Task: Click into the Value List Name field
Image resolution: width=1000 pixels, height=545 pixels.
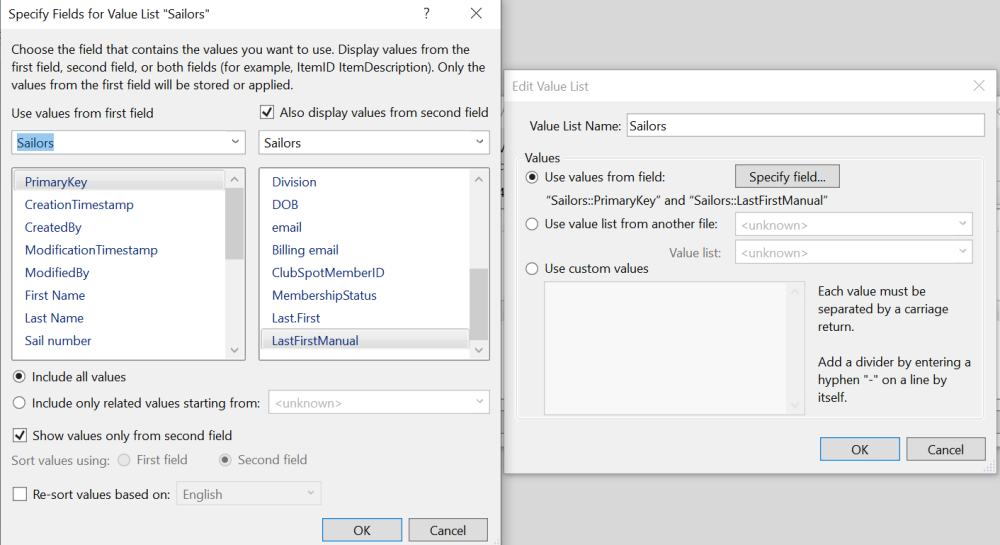Action: 804,126
